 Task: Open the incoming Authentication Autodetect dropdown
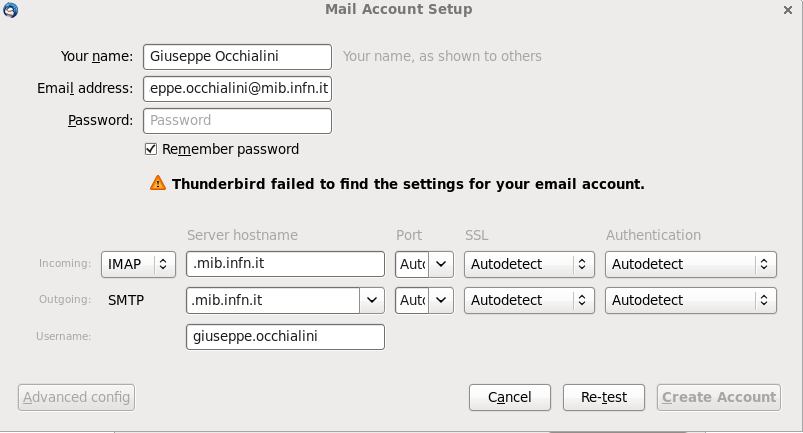pos(690,264)
